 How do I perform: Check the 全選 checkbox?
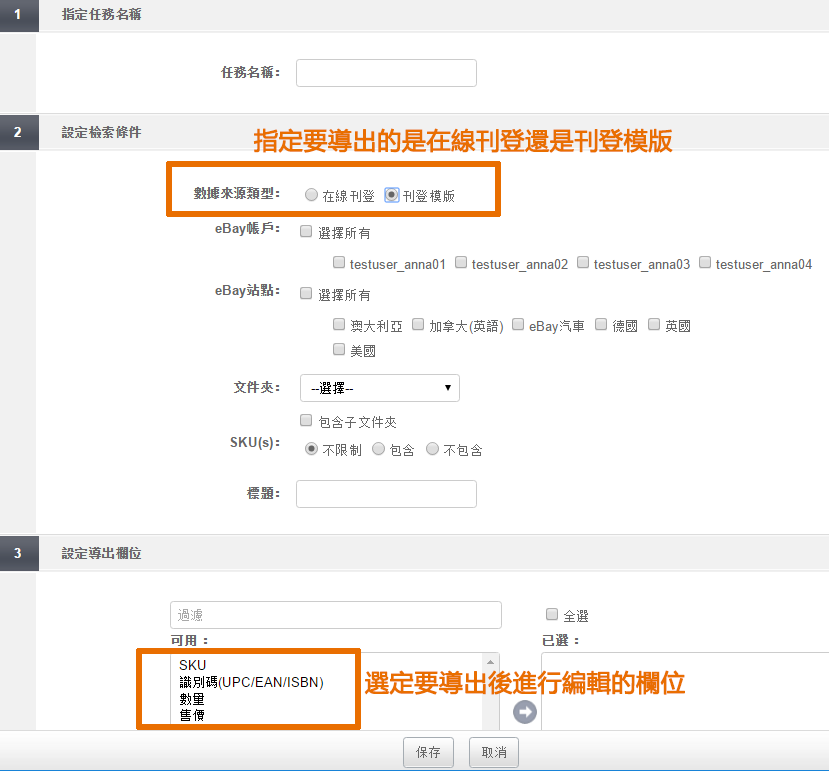(552, 614)
